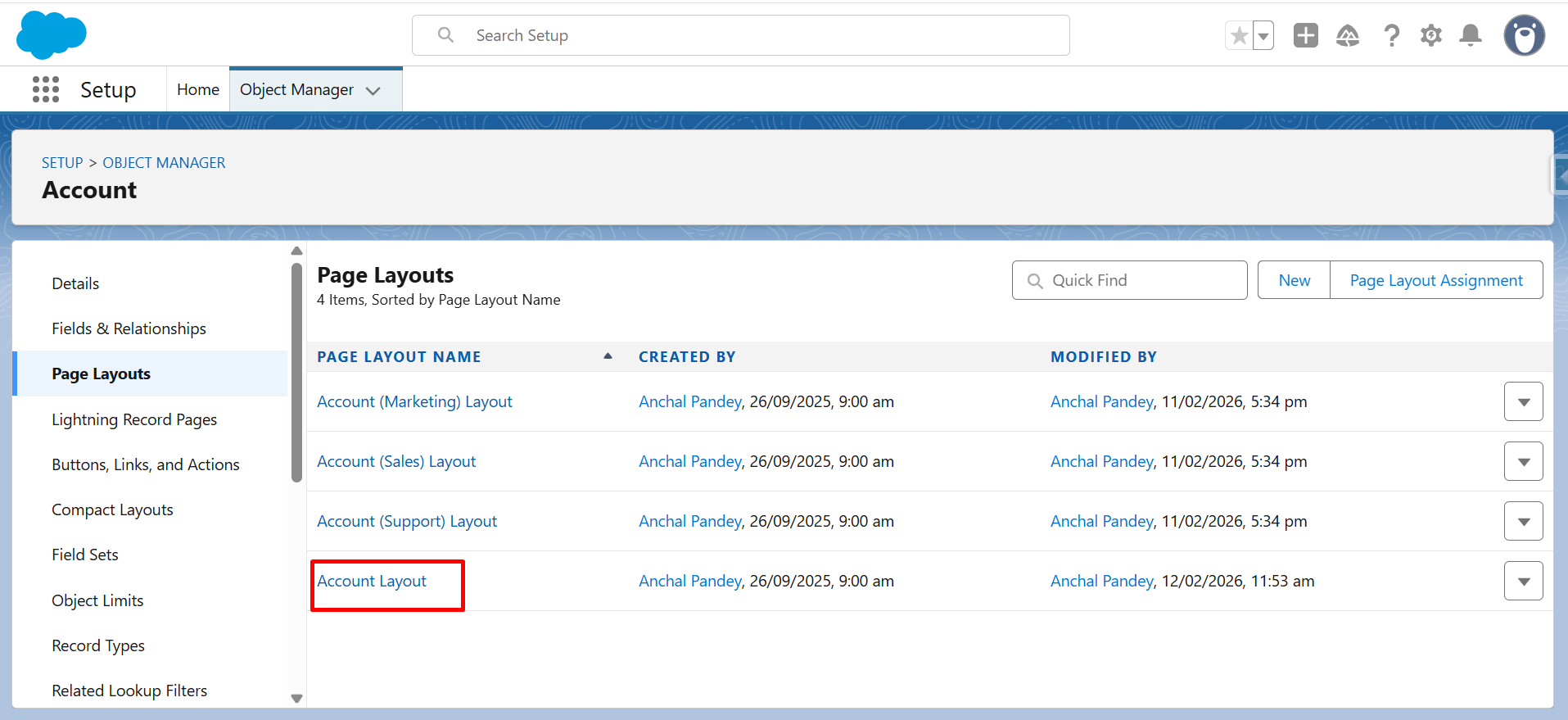Open the Setup gear icon
Image resolution: width=1568 pixels, height=720 pixels.
1430,36
